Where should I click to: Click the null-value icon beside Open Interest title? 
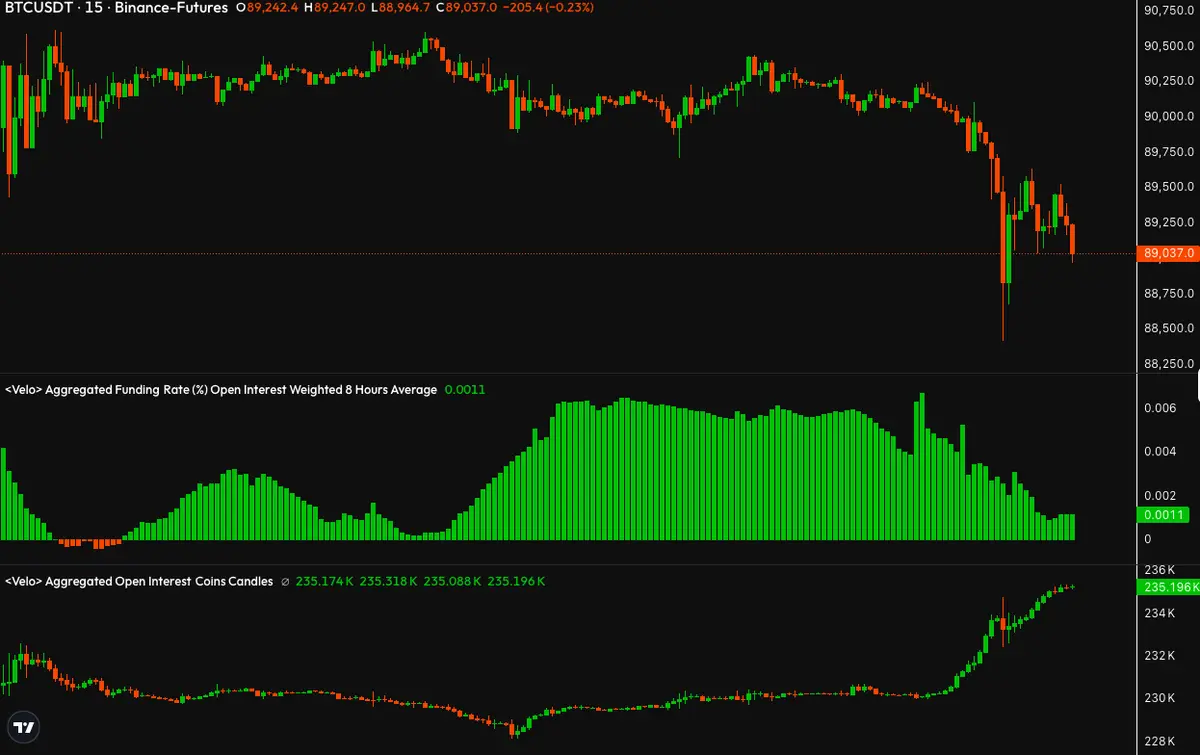(285, 582)
